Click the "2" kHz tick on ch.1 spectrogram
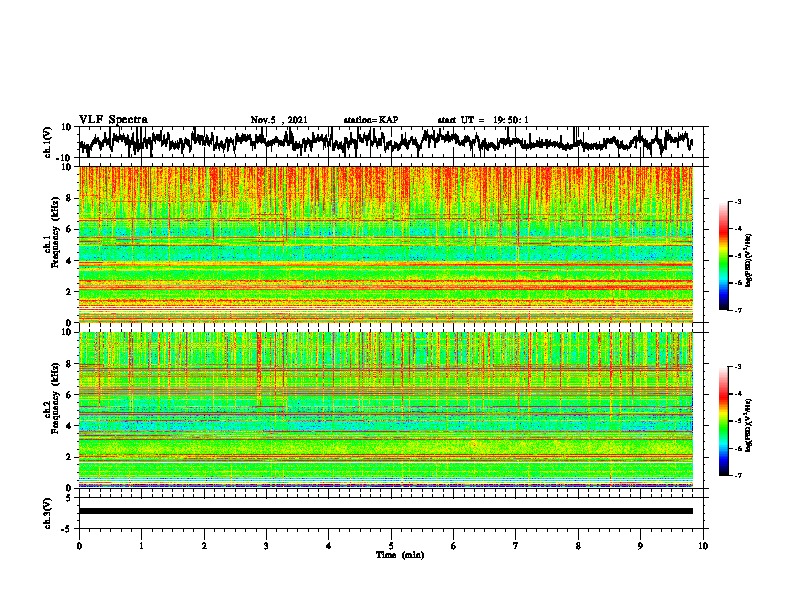This screenshot has width=792, height=612. click(x=69, y=292)
